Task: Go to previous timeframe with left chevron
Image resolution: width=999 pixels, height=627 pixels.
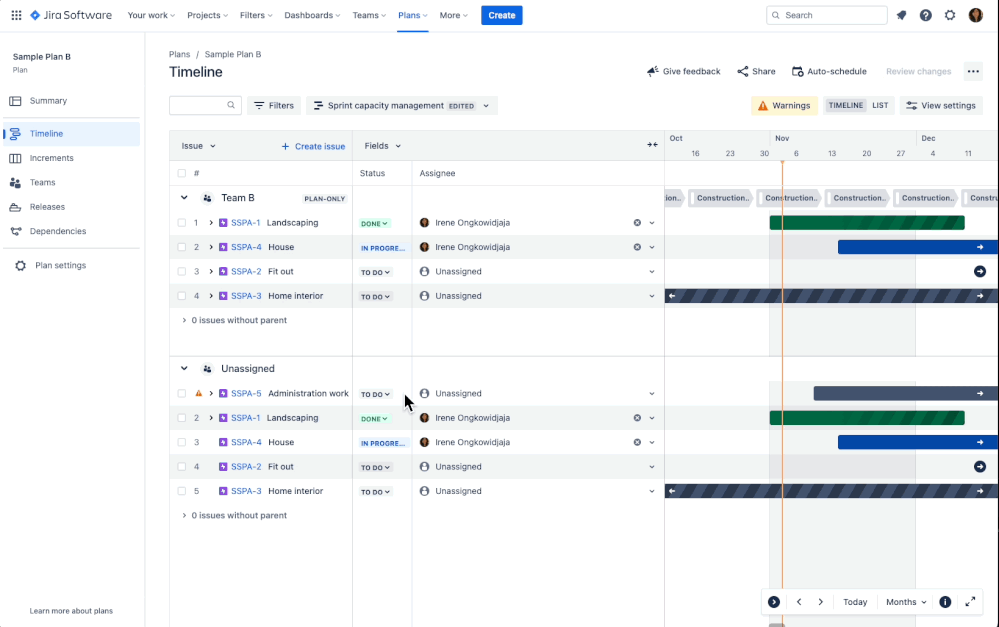Action: (x=799, y=602)
